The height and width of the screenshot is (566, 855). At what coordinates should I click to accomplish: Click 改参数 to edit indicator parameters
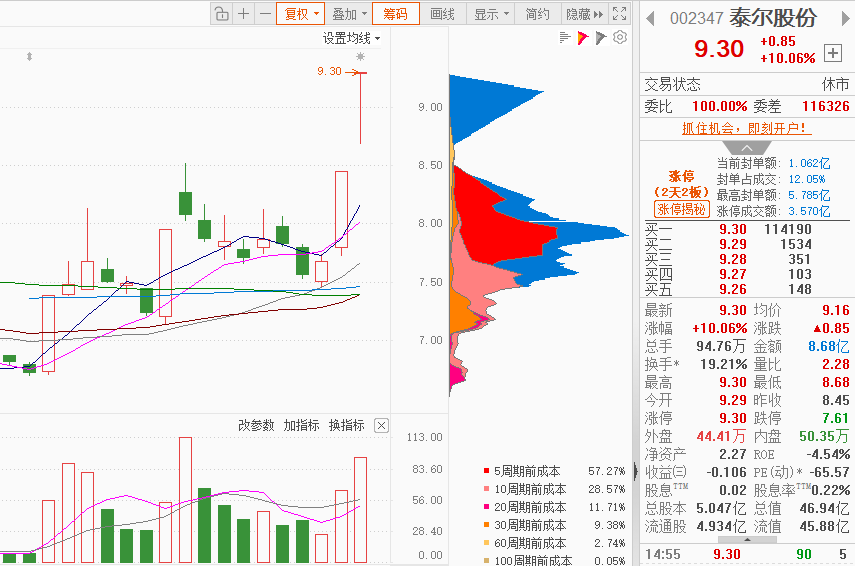(x=256, y=425)
